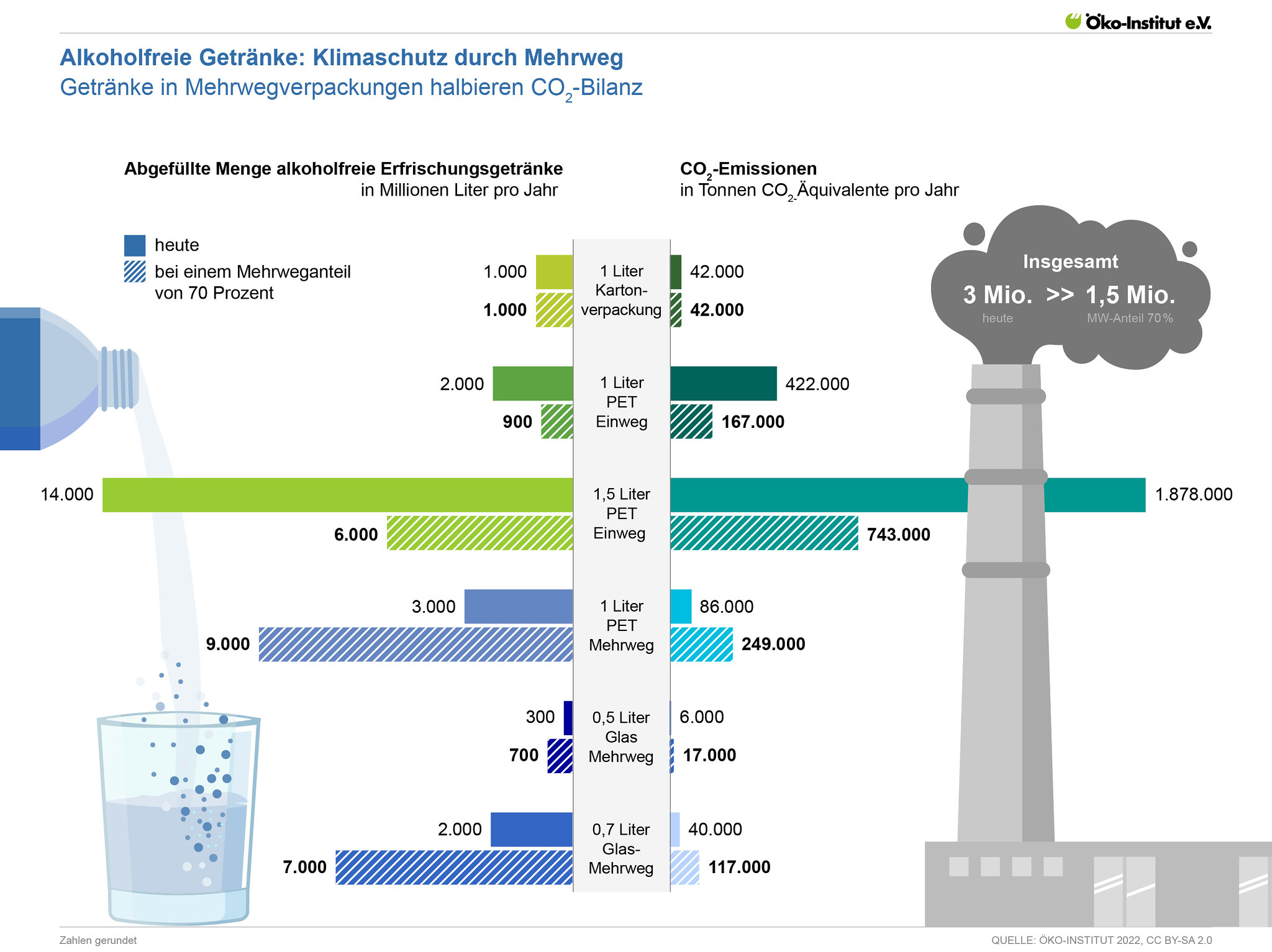Click the hatched 743.000 emissions bar
This screenshot has height=952, width=1272.
pos(764,533)
